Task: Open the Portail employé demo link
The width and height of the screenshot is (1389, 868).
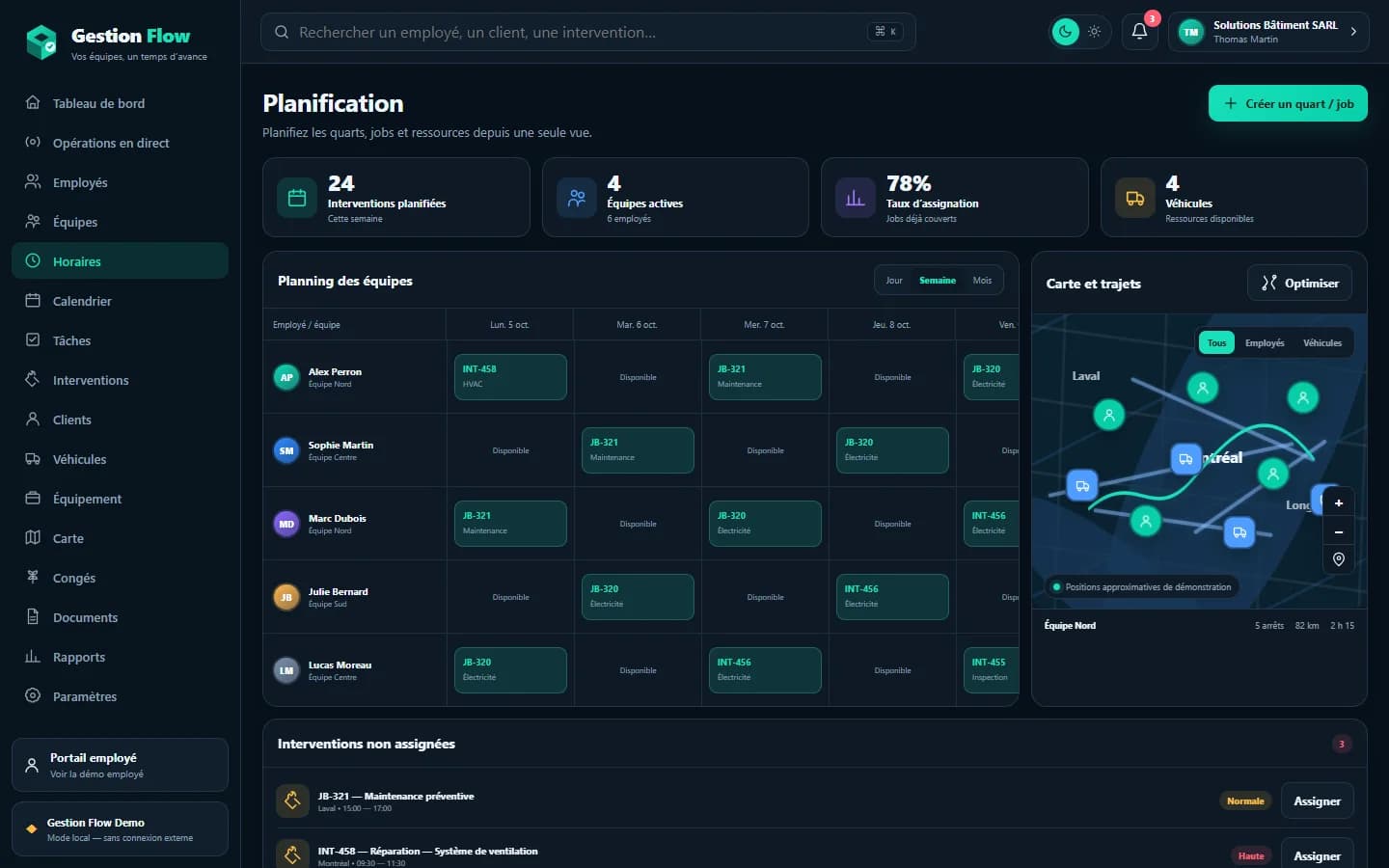Action: coord(120,765)
